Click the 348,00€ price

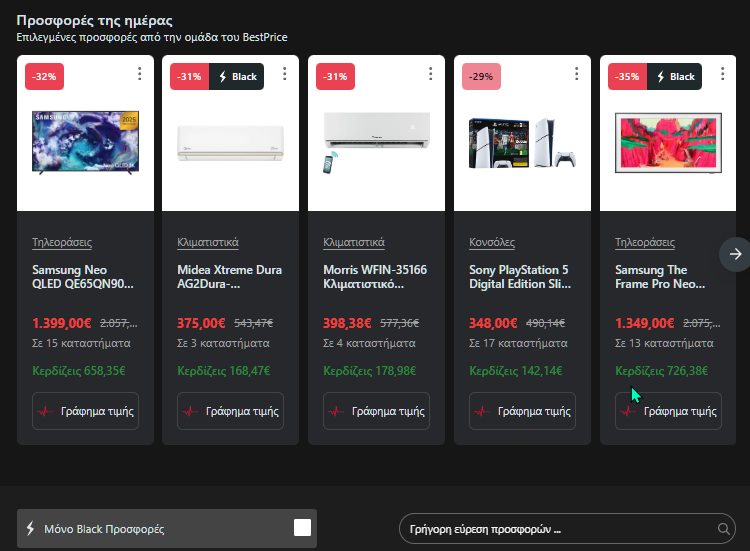pos(493,323)
